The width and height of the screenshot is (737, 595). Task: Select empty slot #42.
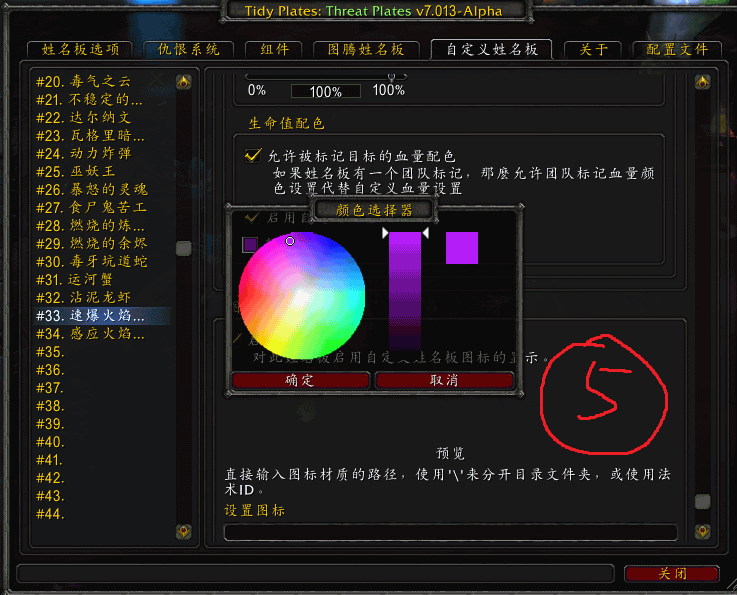coord(101,478)
